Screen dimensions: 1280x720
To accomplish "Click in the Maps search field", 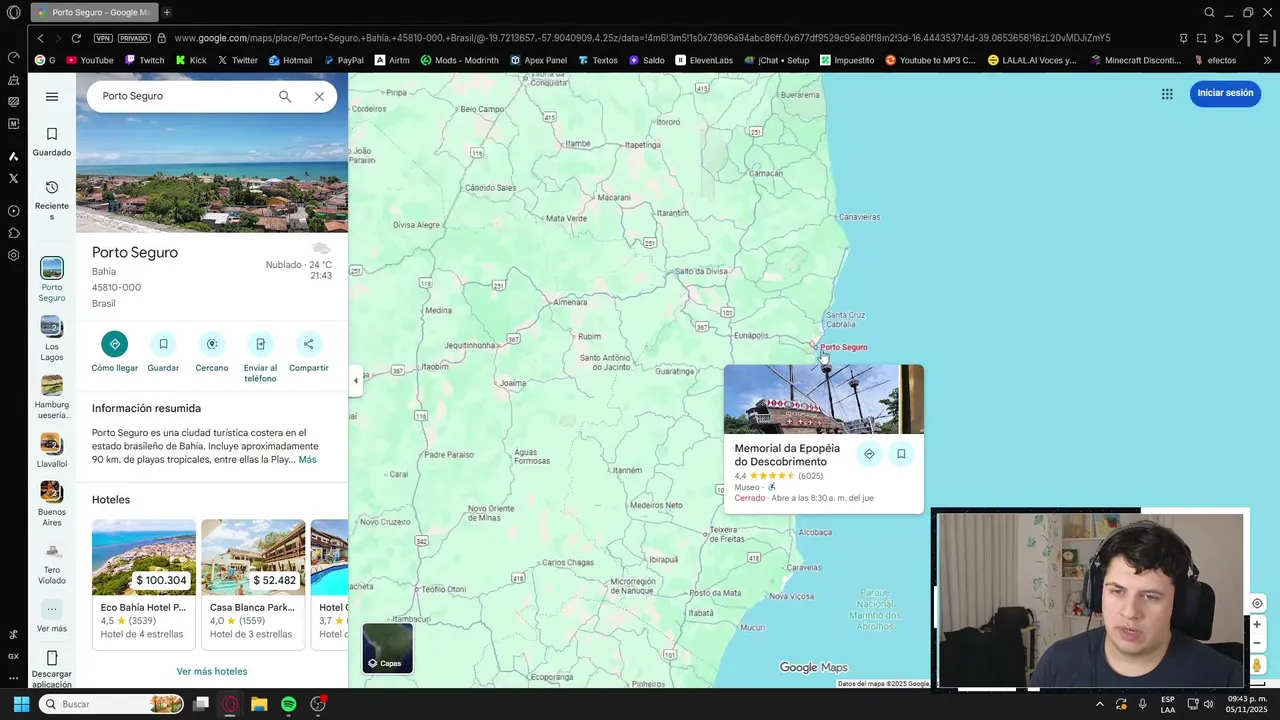I will (185, 96).
